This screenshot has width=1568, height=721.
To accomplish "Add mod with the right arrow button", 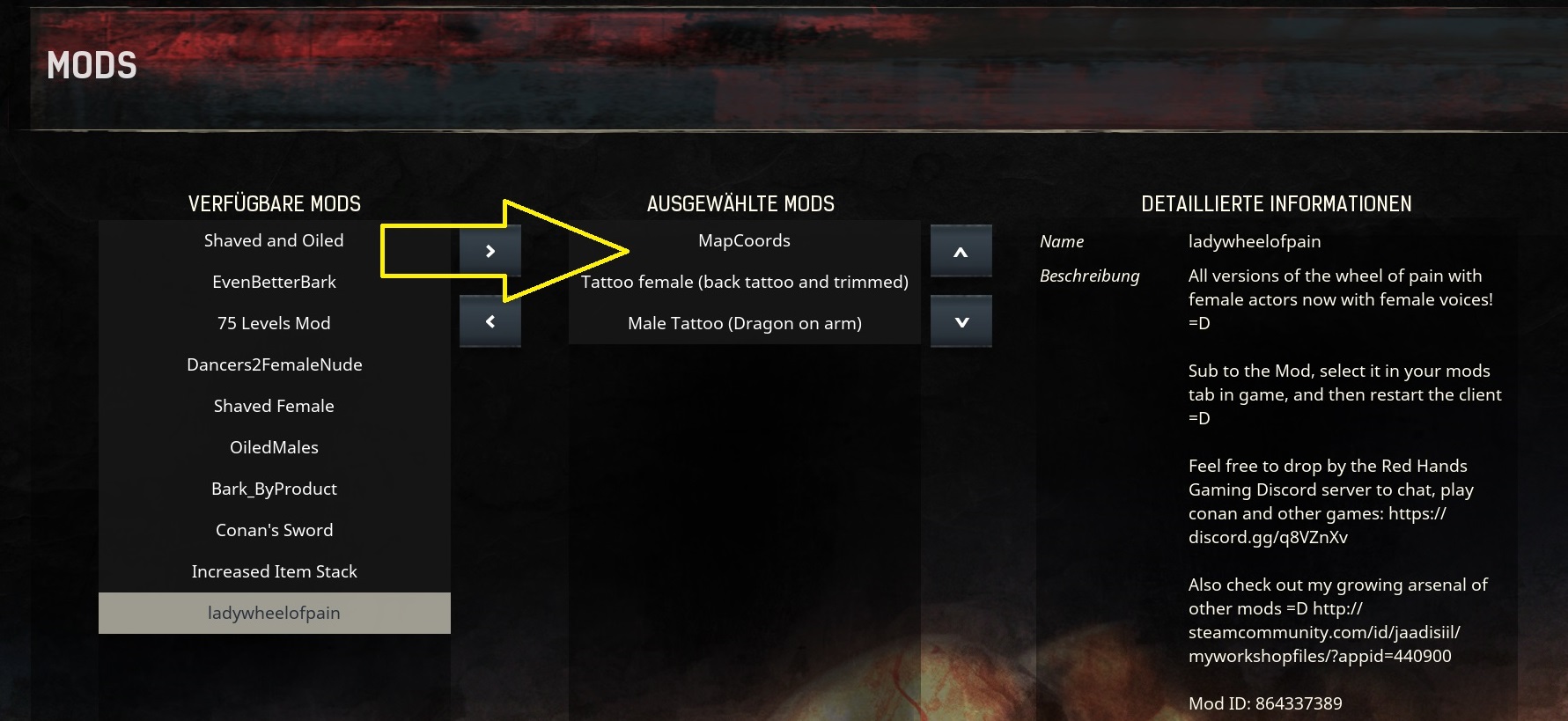I will 490,251.
